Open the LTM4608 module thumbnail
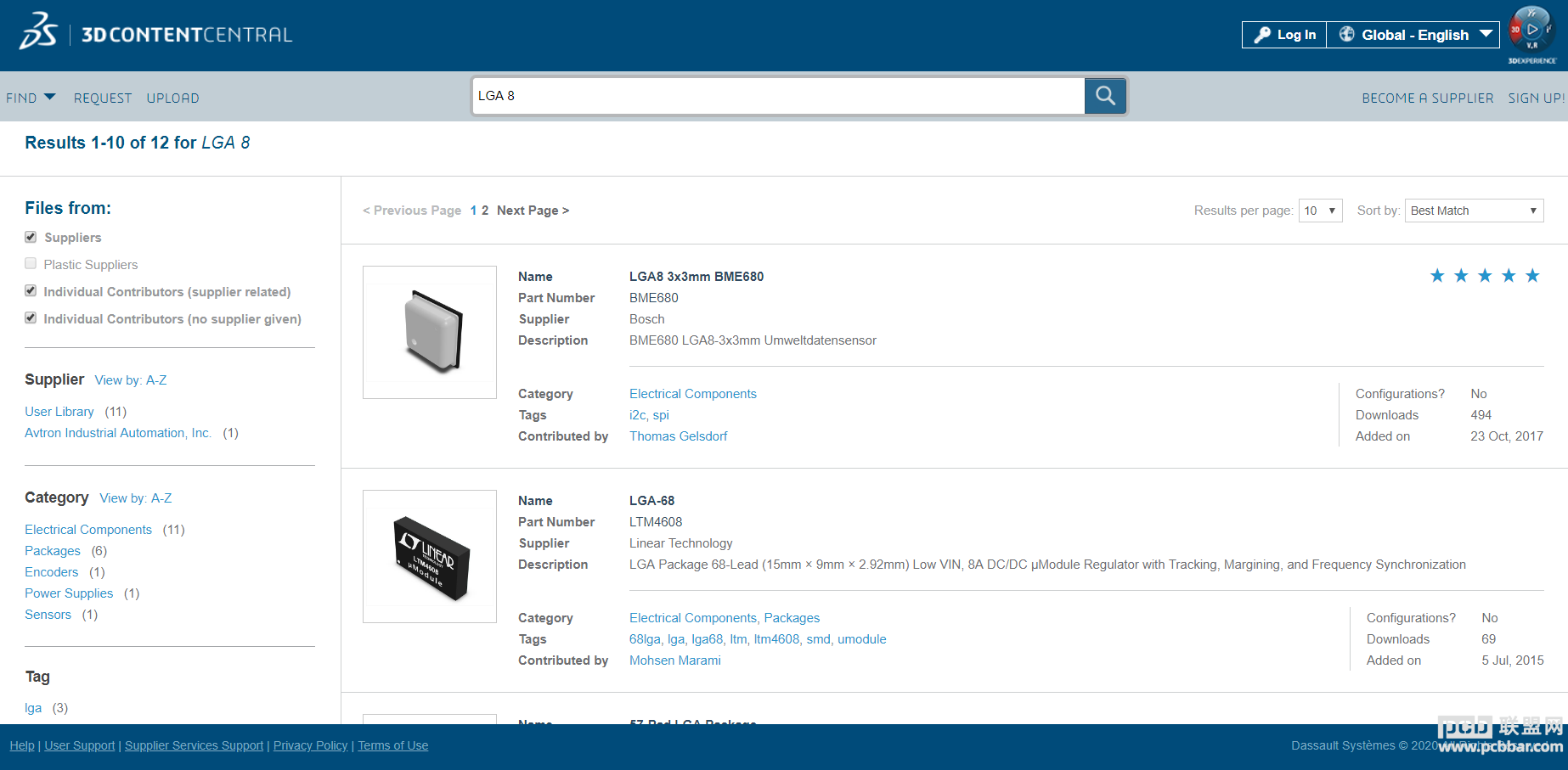Screen dimensions: 1568x770 tap(430, 556)
